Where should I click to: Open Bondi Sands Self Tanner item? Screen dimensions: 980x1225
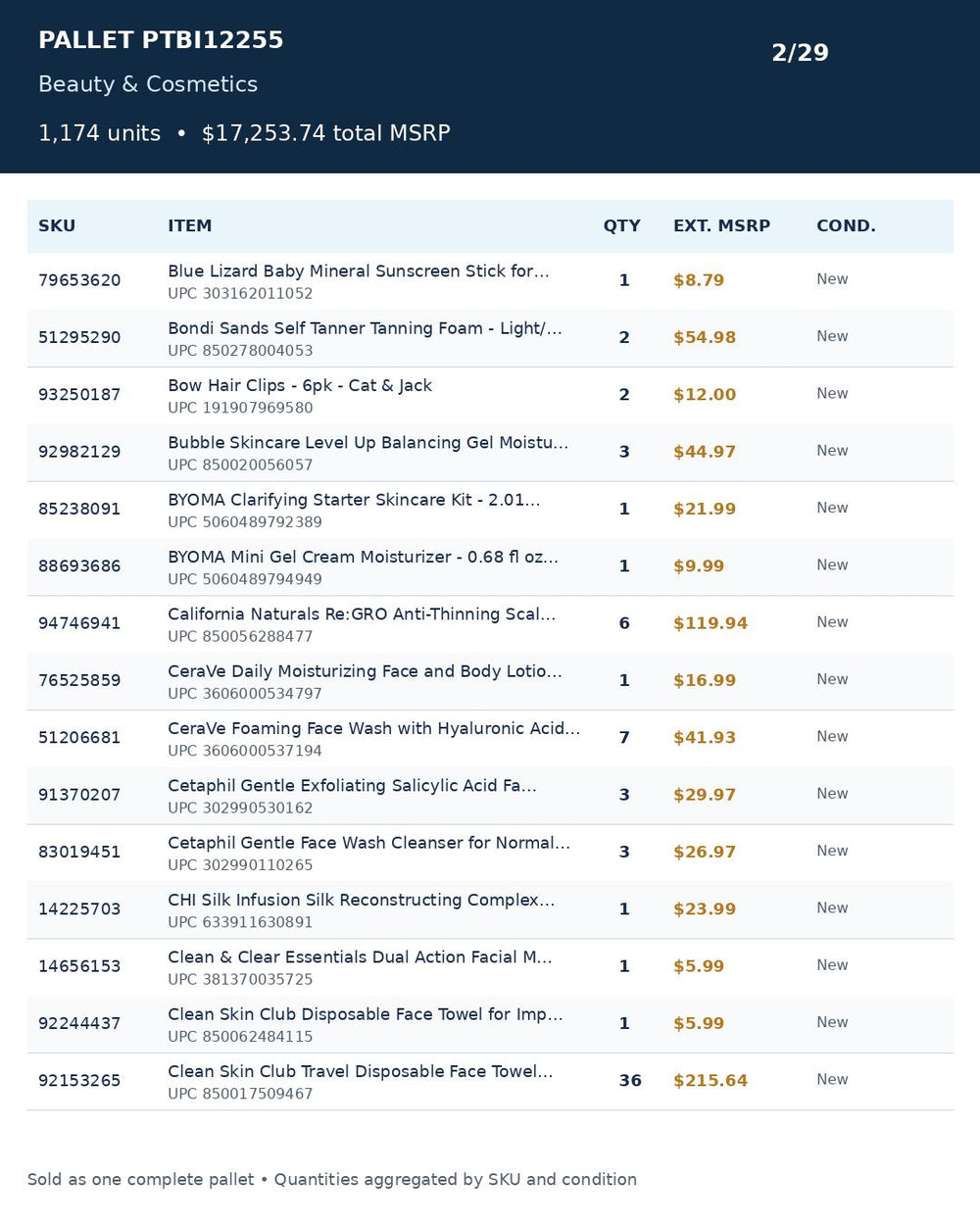[x=365, y=328]
